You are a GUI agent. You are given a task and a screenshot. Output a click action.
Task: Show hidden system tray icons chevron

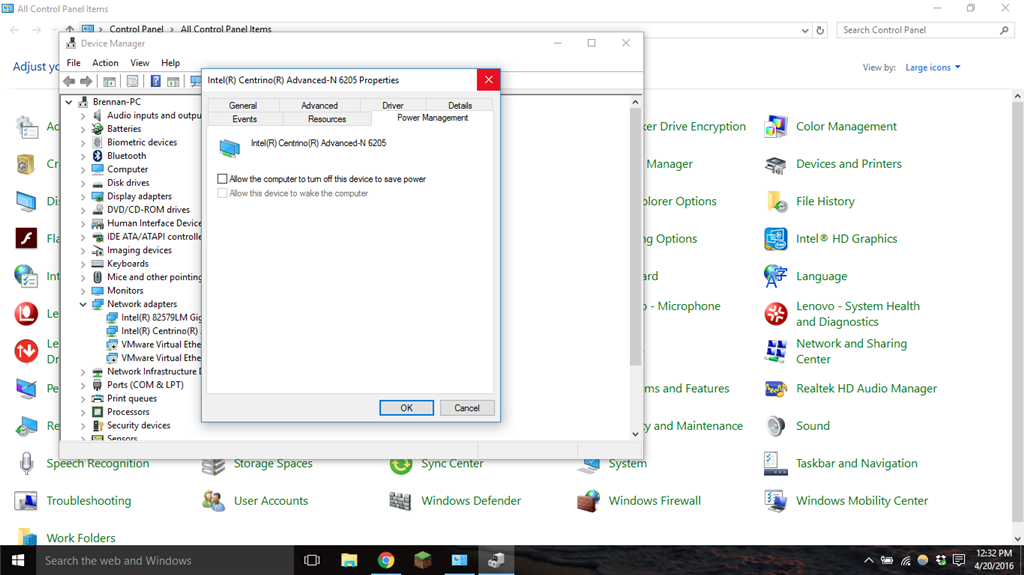click(x=869, y=560)
